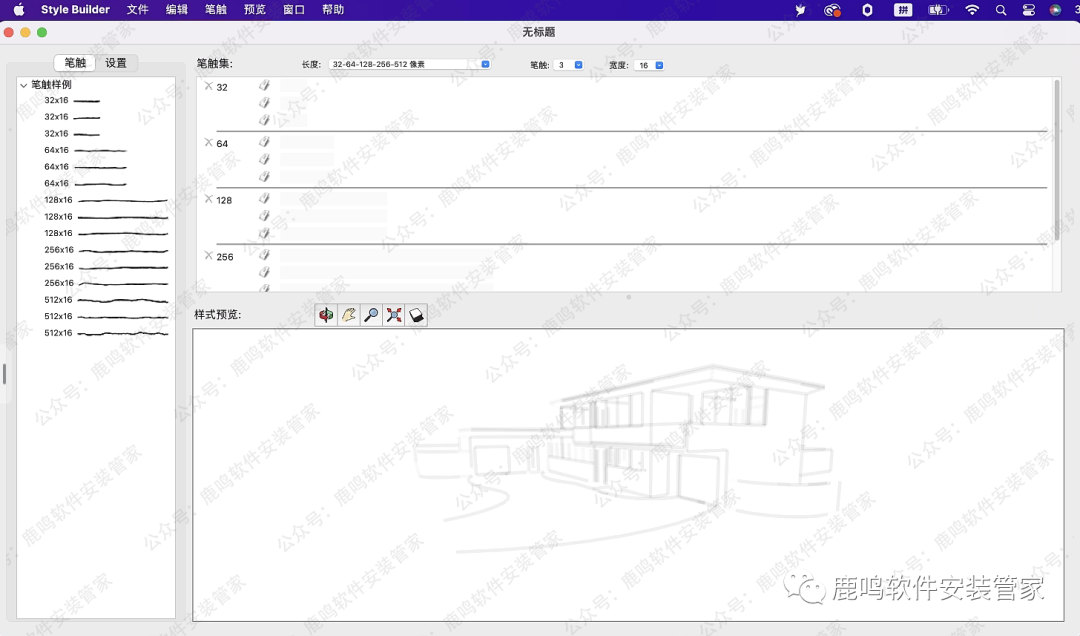Image resolution: width=1080 pixels, height=636 pixels.
Task: Open the 预览 menu in menu bar
Action: [x=255, y=10]
